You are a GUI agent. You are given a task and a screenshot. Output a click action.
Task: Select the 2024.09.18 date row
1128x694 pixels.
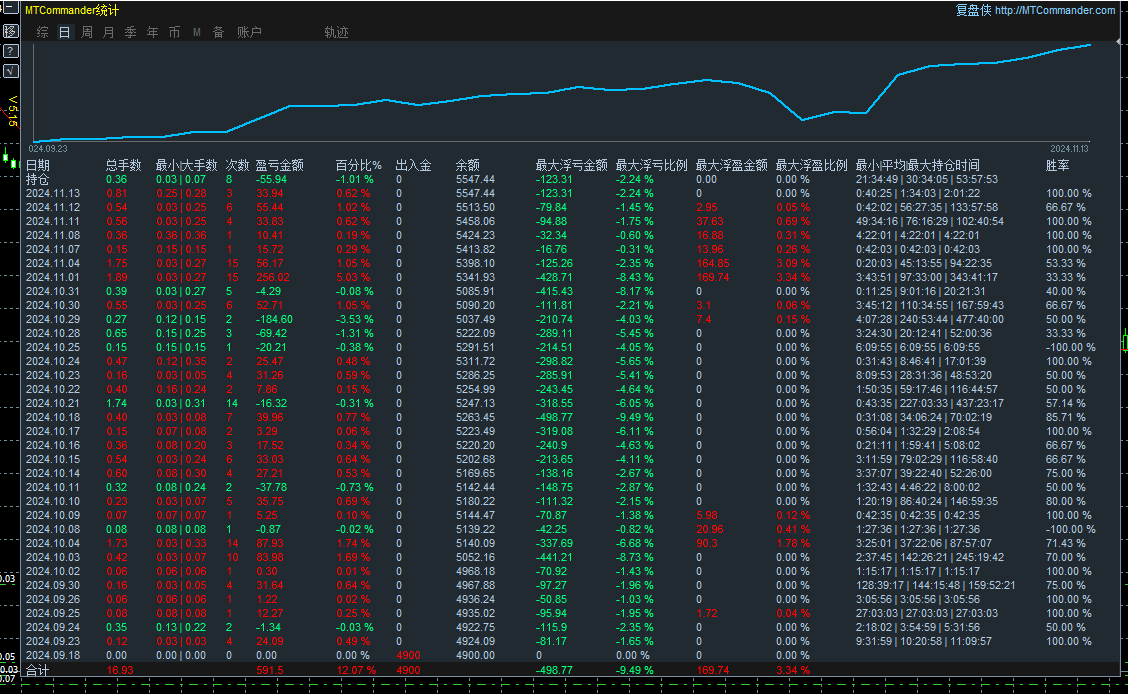click(x=53, y=655)
